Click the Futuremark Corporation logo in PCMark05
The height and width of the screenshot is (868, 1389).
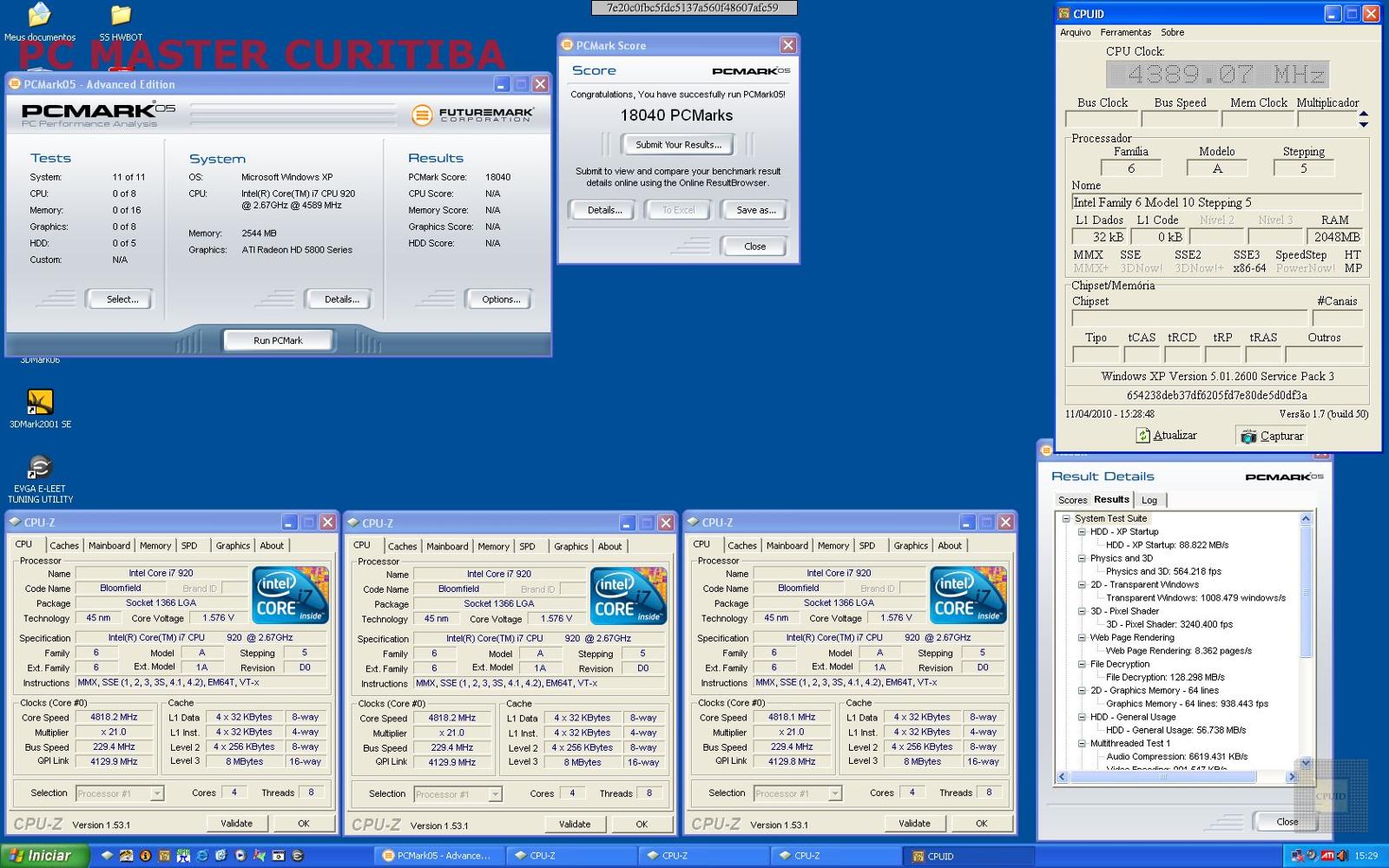(472, 114)
